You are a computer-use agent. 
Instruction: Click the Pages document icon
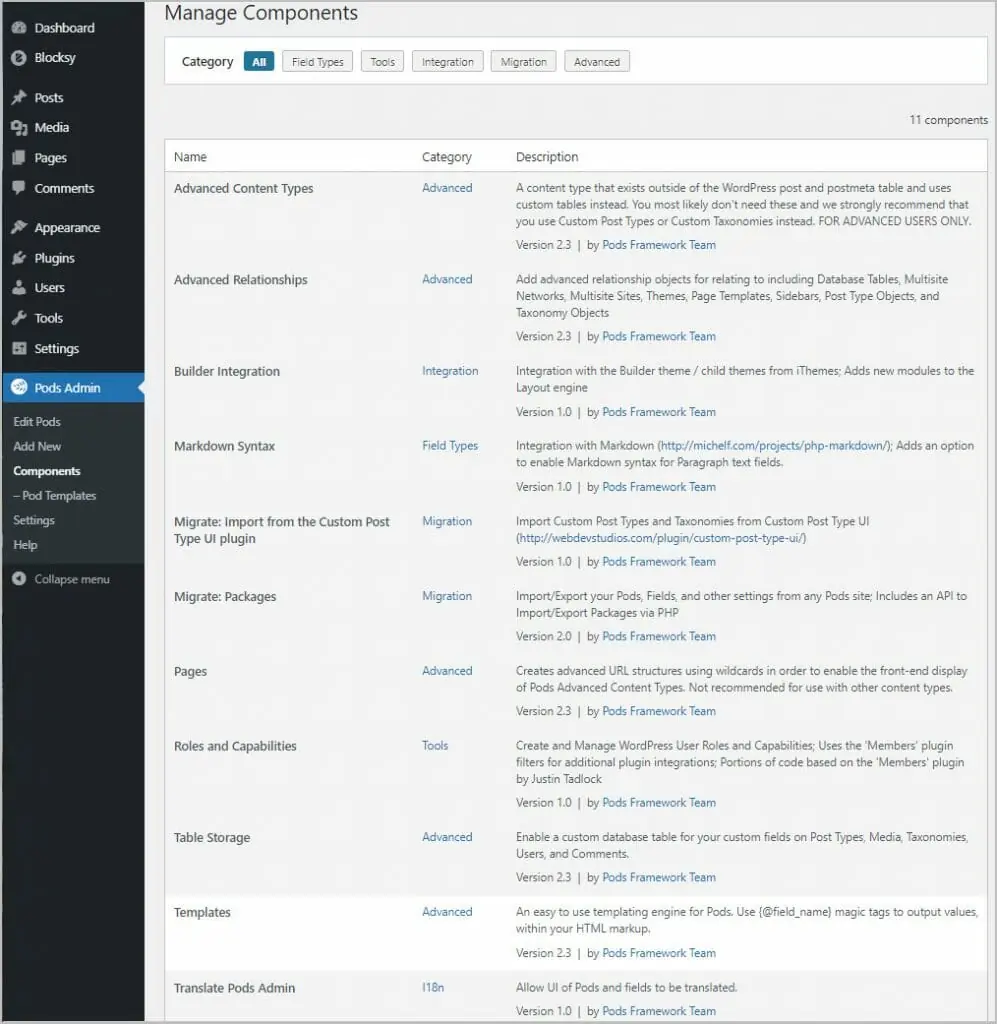pyautogui.click(x=19, y=157)
